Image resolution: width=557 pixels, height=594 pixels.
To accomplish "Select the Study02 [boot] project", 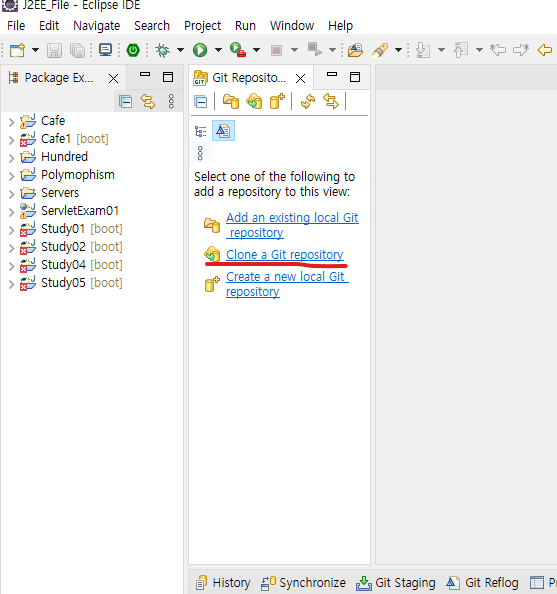I will (x=71, y=247).
